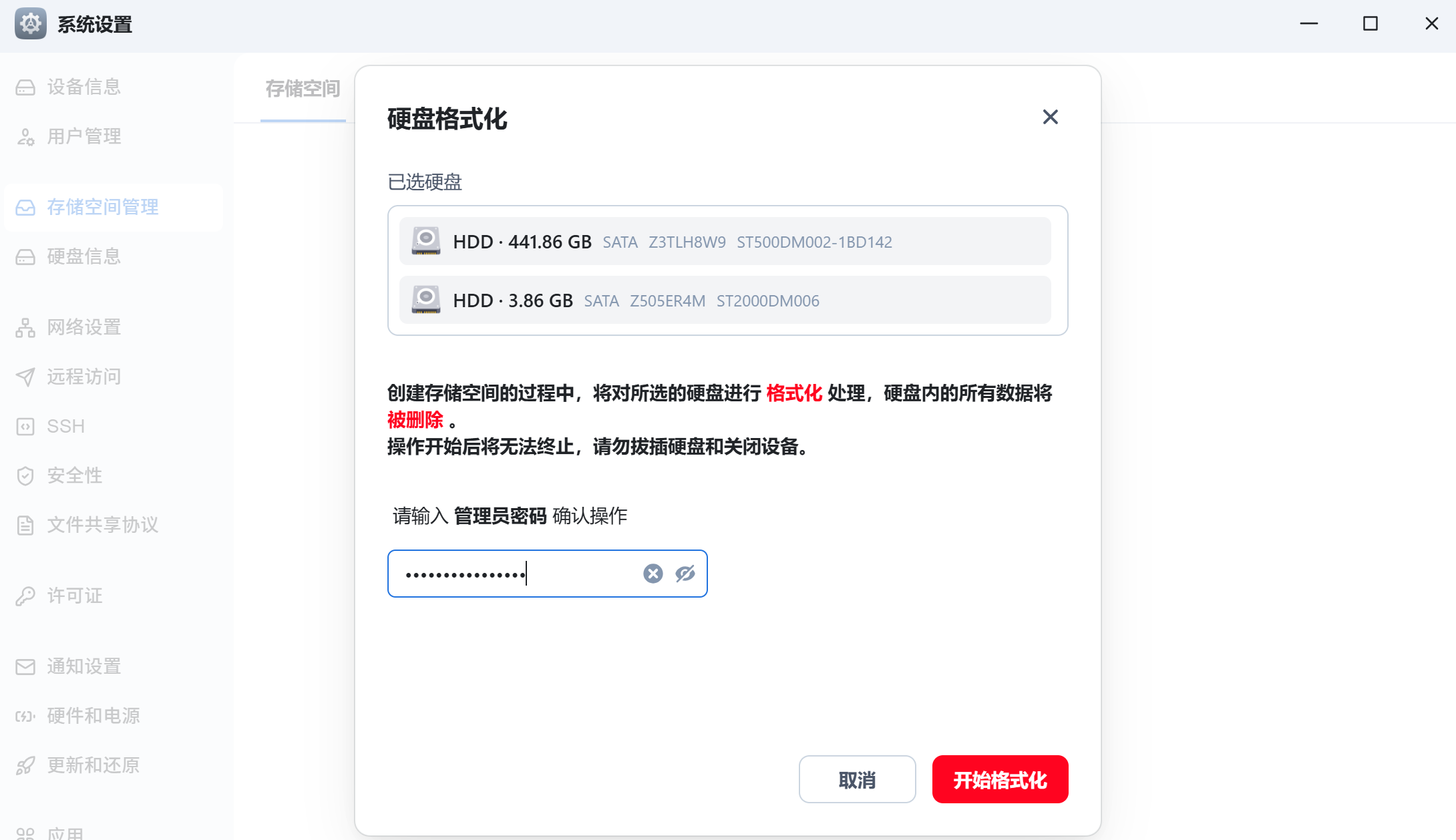The image size is (1456, 840).
Task: Open 远程访问 settings
Action: [x=83, y=377]
